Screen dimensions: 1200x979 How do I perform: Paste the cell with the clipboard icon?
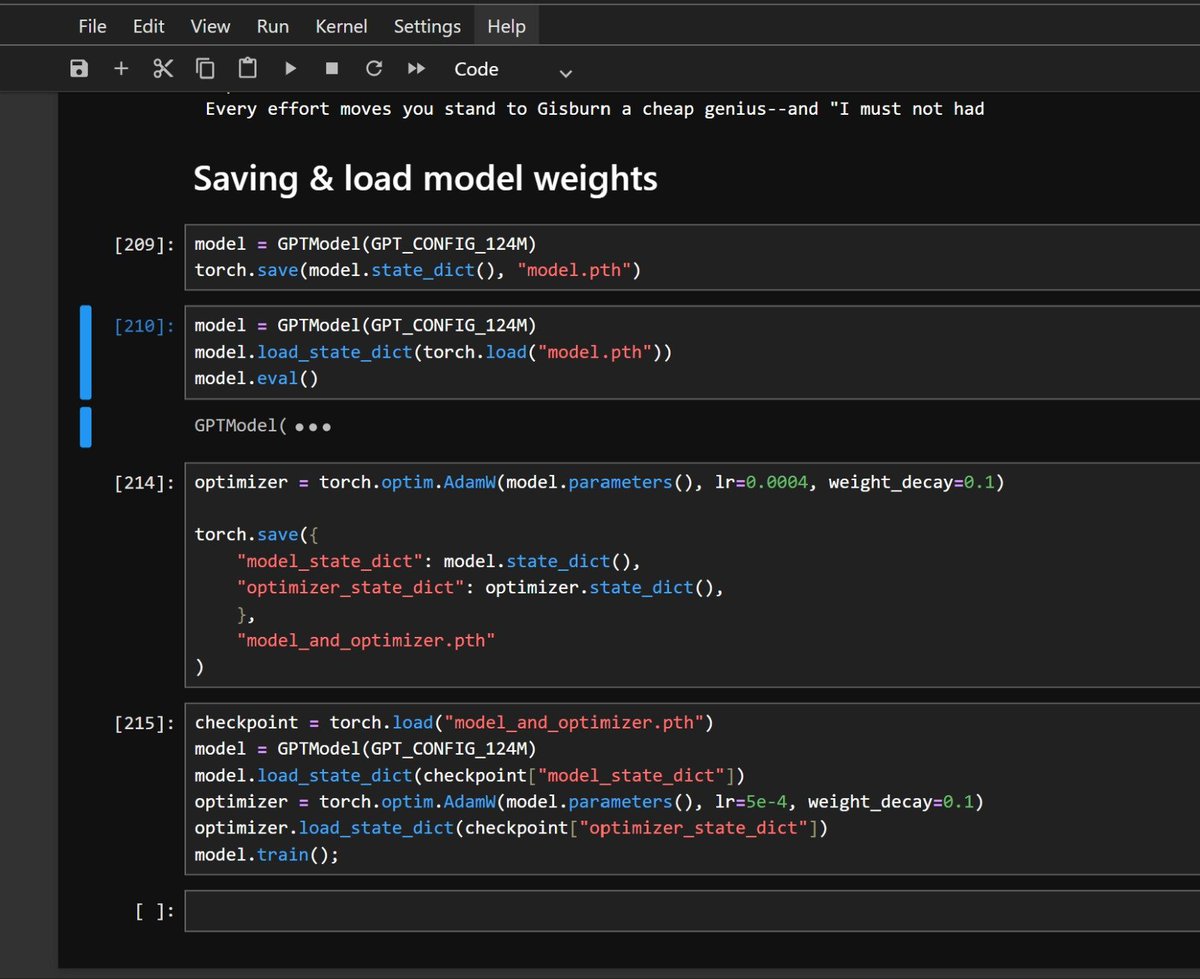click(247, 69)
